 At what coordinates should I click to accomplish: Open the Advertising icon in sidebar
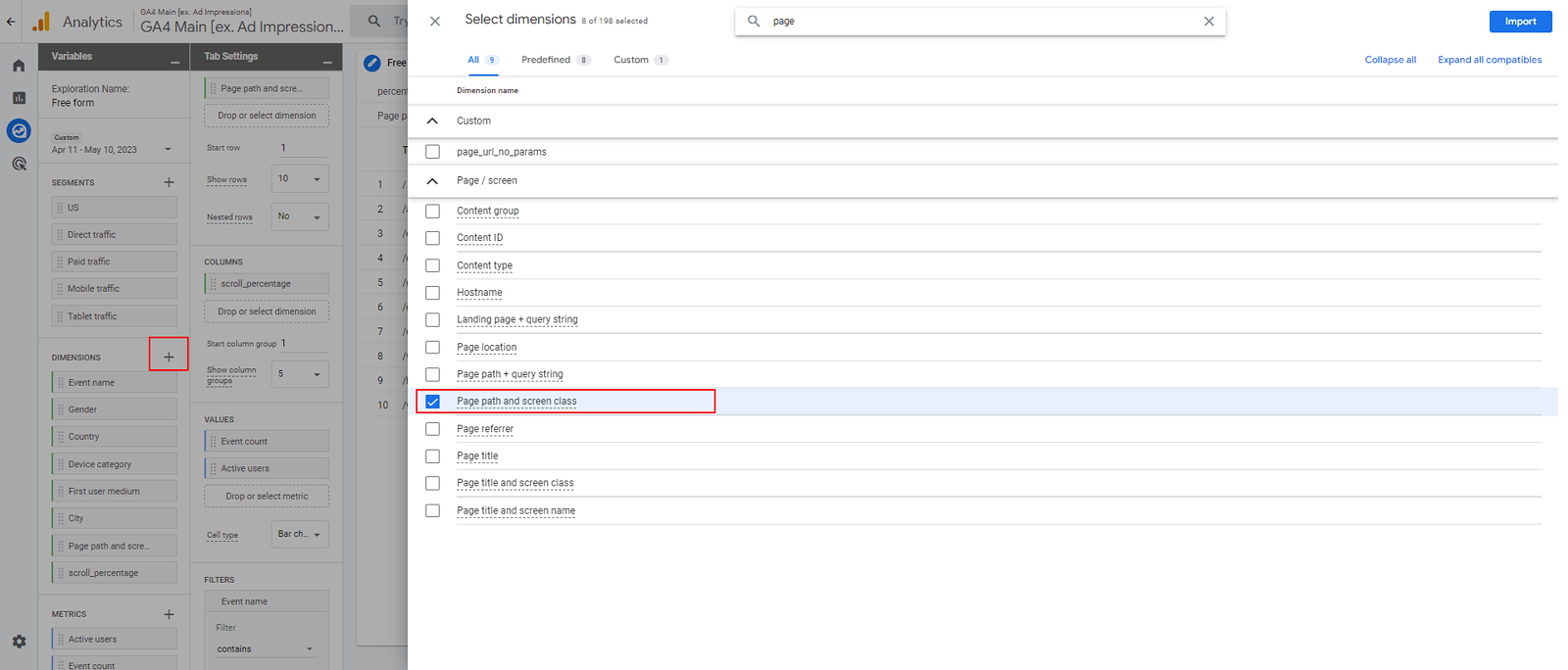pos(19,164)
